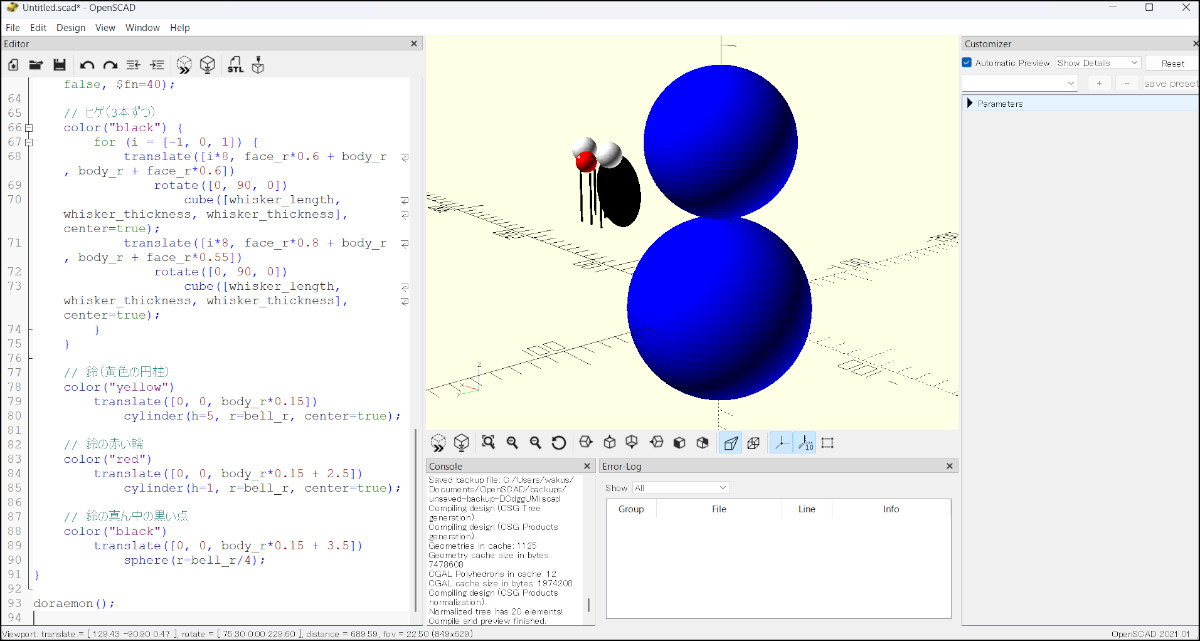
Task: Close the Error-Log panel
Action: pos(949,467)
